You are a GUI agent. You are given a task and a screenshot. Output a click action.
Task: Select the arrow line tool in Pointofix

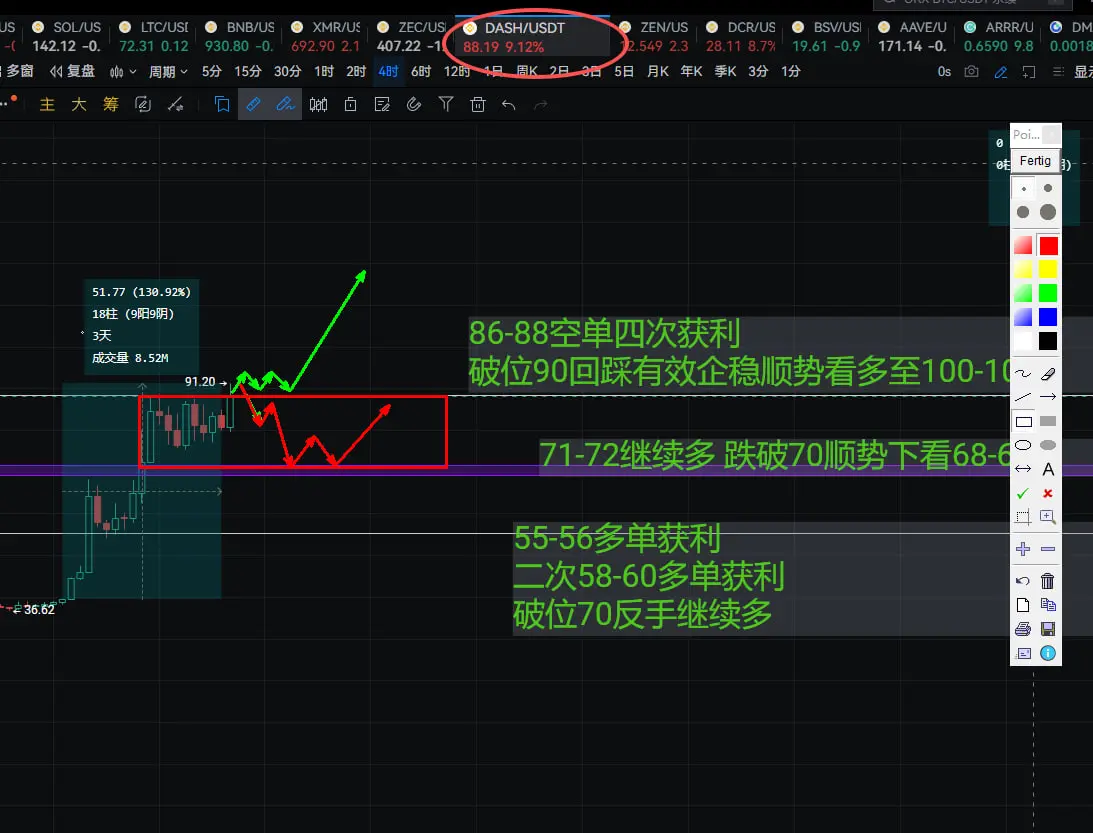(x=1048, y=397)
